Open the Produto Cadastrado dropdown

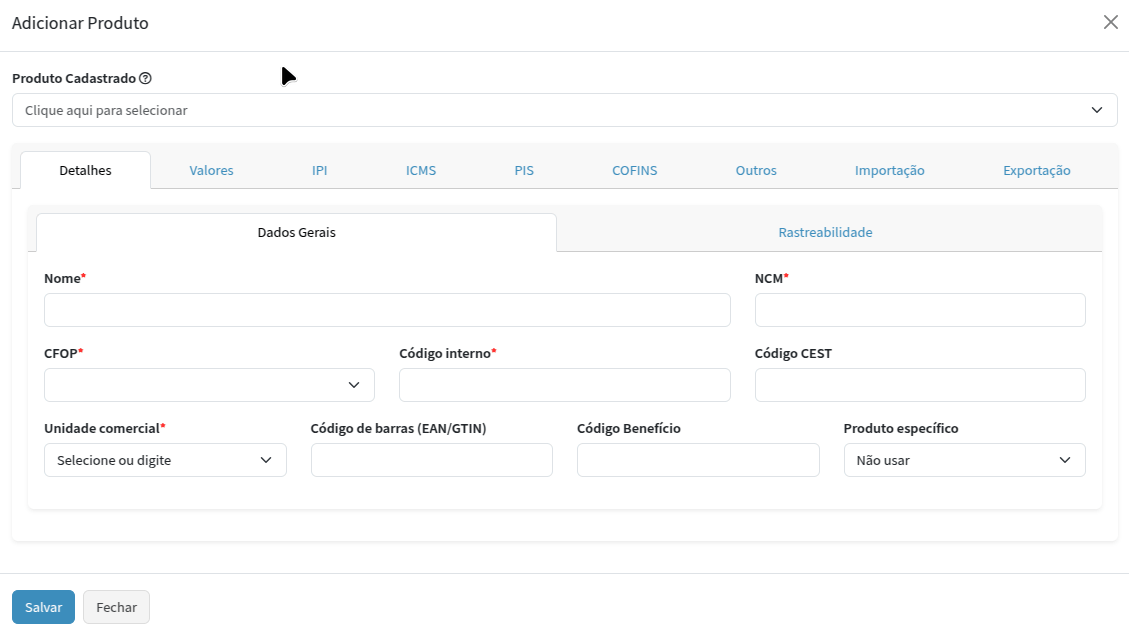point(564,110)
